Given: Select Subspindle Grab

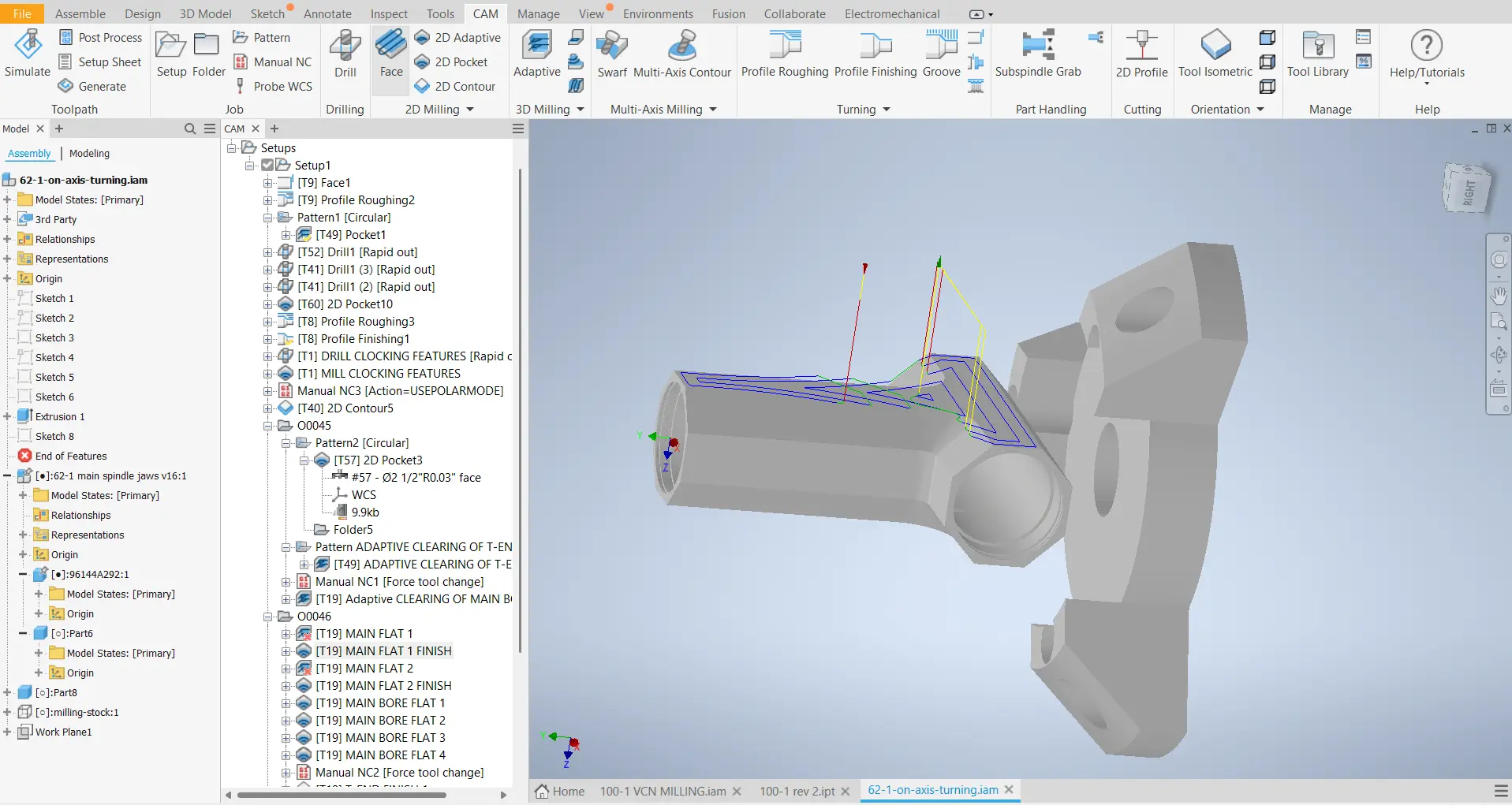Looking at the screenshot, I should 1038,54.
